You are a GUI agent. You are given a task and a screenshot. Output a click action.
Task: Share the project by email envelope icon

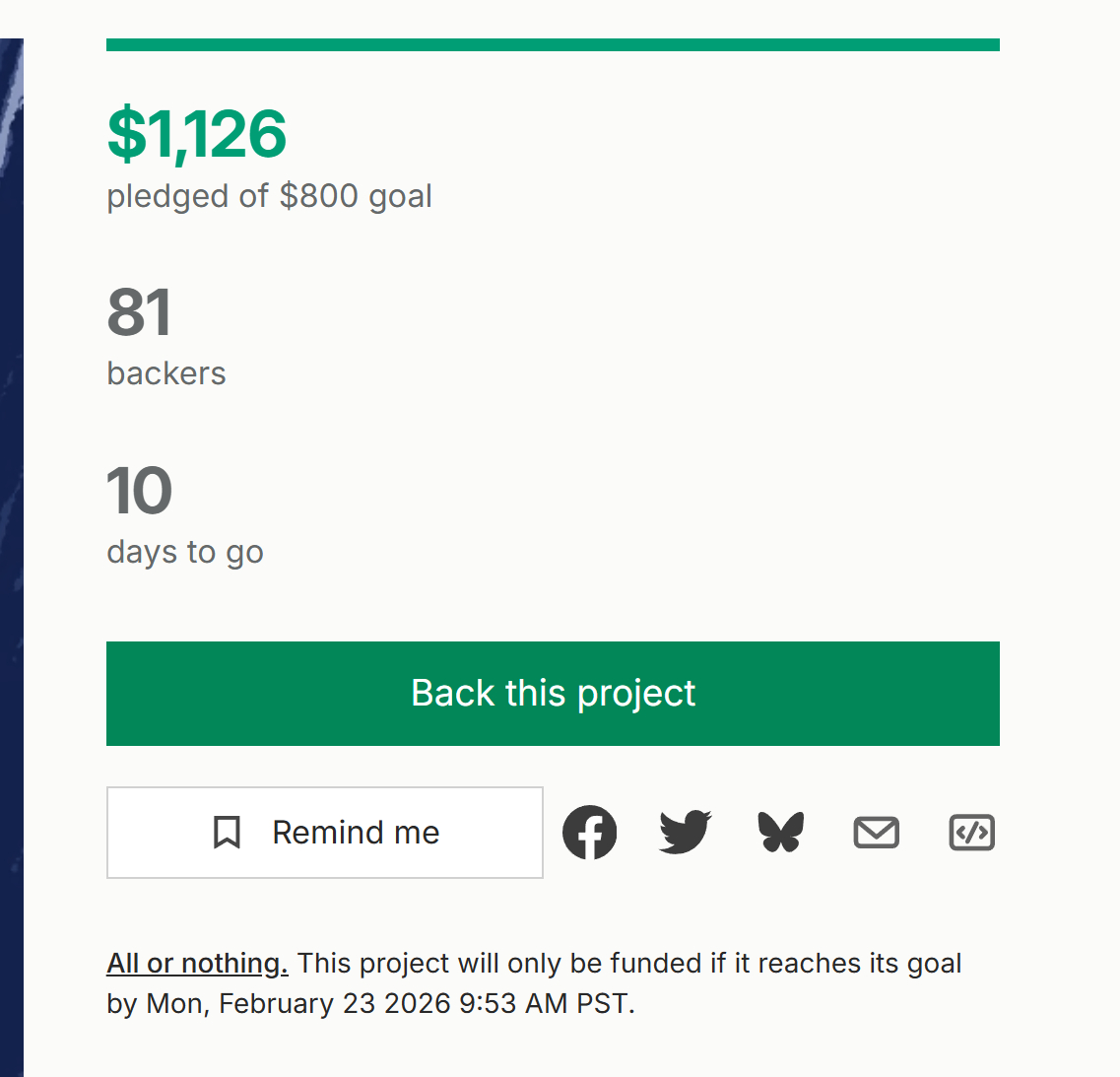(x=876, y=833)
